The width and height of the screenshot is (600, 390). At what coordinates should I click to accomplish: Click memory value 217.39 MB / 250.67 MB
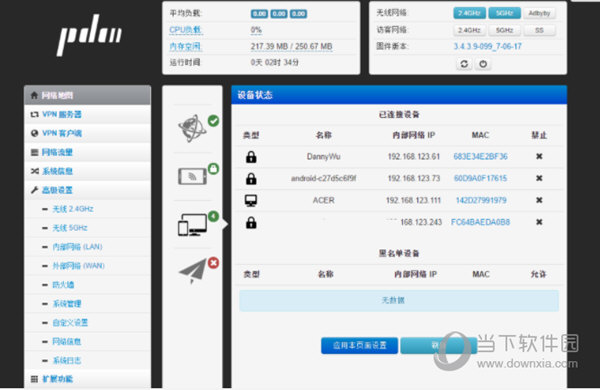pos(291,46)
